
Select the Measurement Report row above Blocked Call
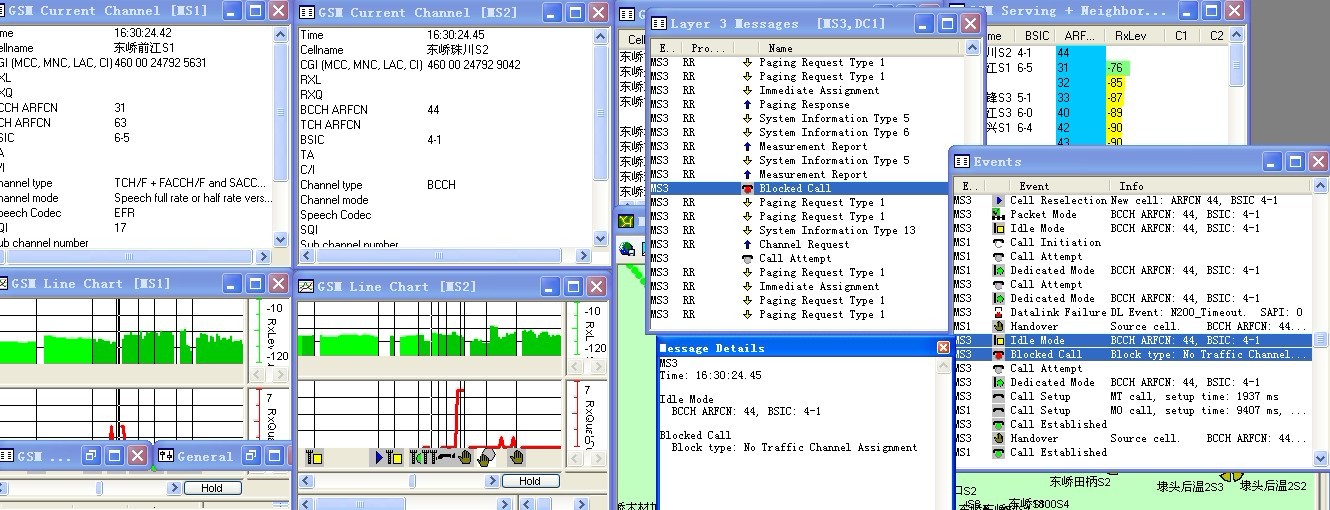point(798,174)
